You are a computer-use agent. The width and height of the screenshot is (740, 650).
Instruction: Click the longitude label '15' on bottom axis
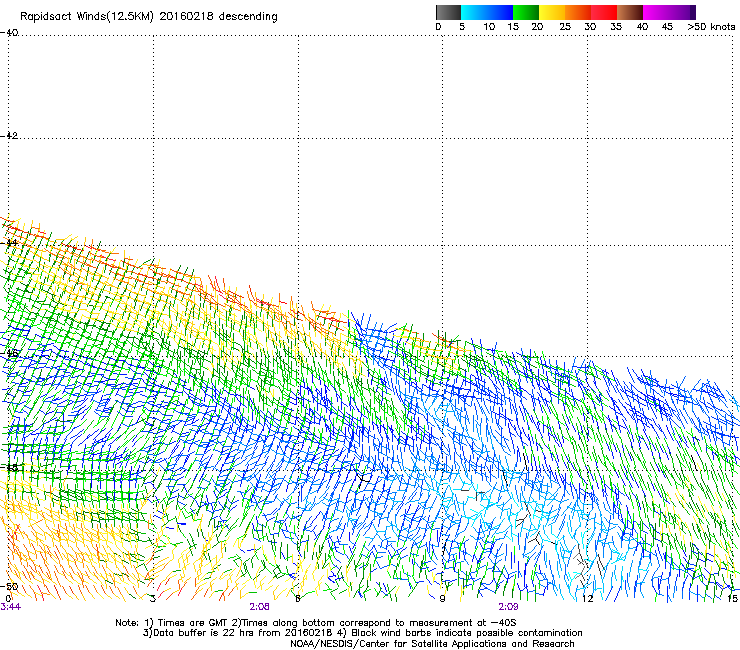pos(732,599)
